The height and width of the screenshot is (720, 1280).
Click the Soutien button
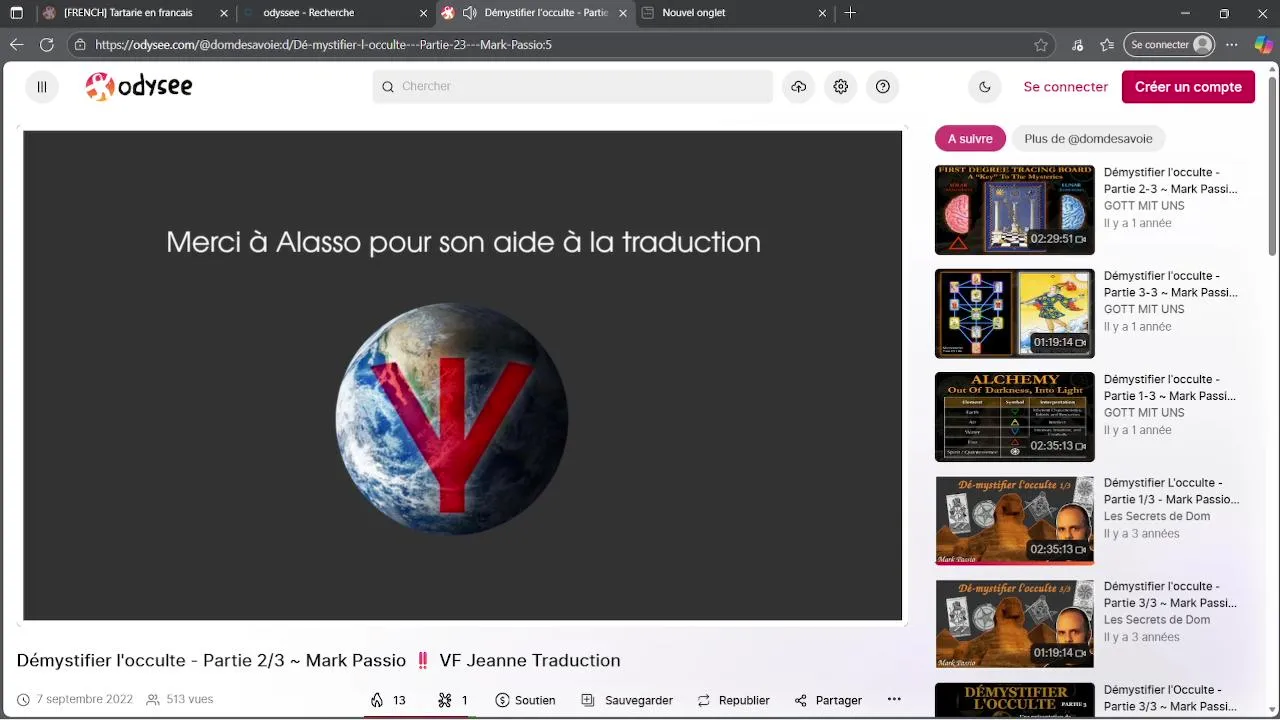tap(525, 700)
